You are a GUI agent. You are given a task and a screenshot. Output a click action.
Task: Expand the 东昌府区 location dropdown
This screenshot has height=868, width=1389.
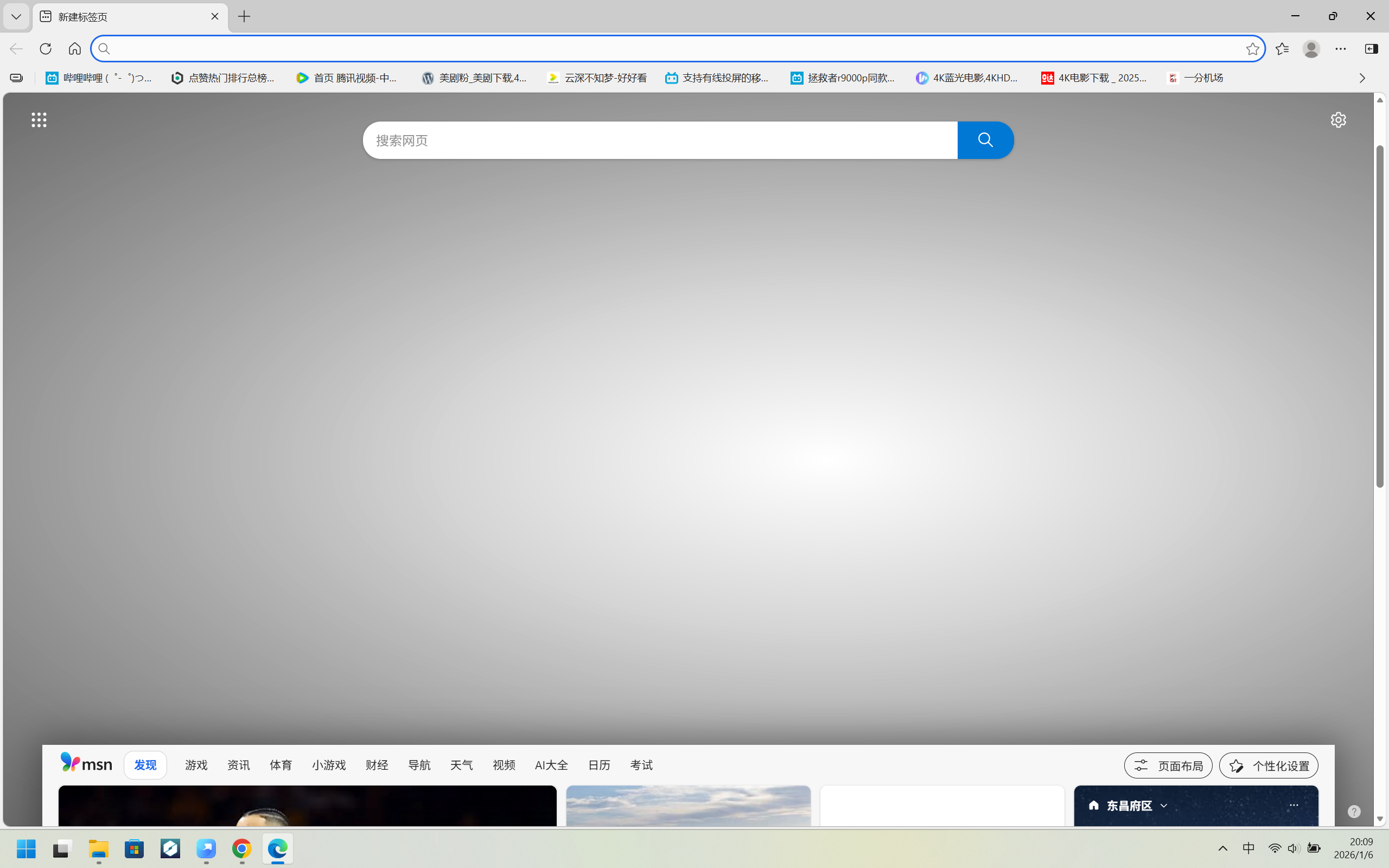pyautogui.click(x=1163, y=806)
